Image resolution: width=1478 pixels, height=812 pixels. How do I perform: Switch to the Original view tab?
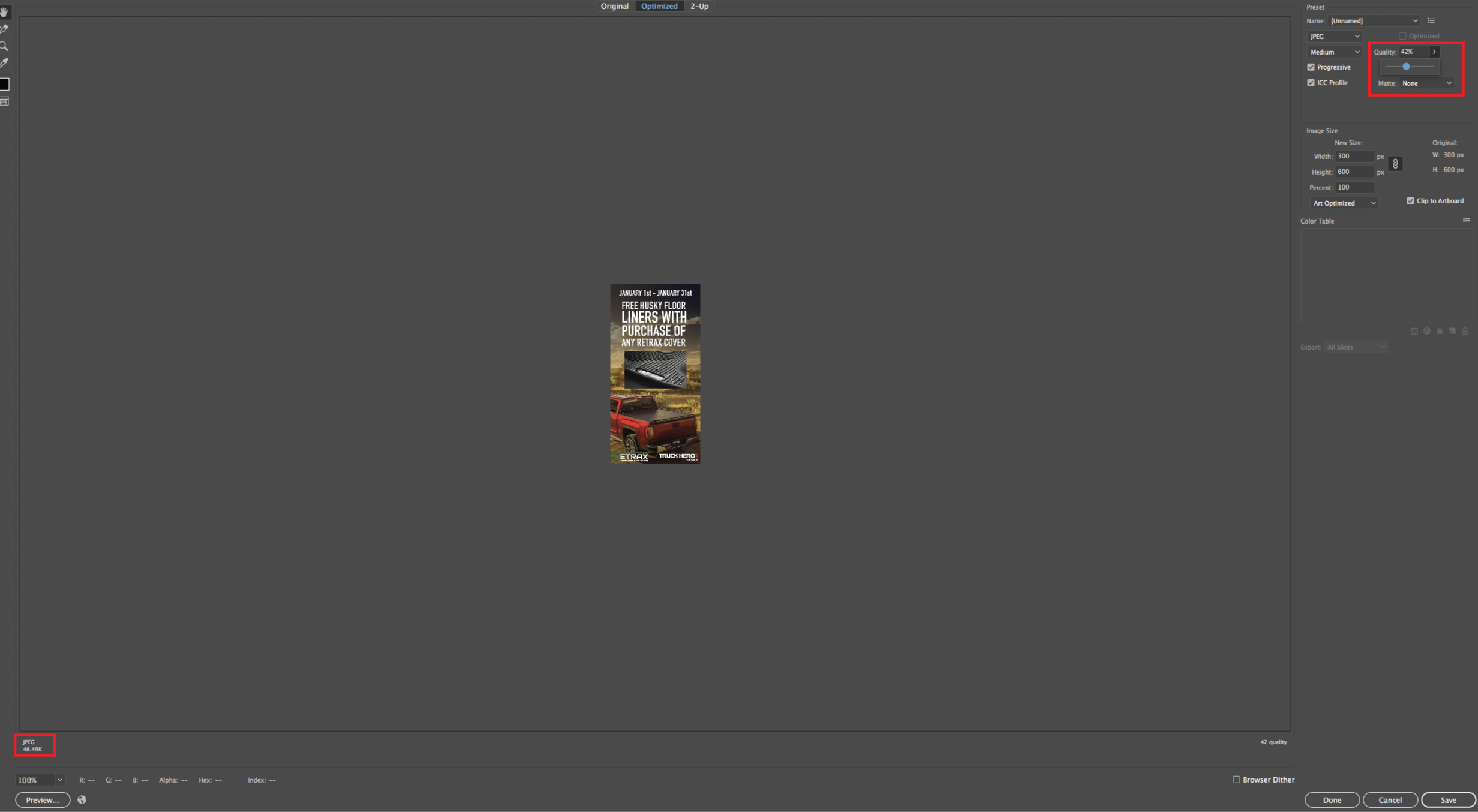coord(615,6)
